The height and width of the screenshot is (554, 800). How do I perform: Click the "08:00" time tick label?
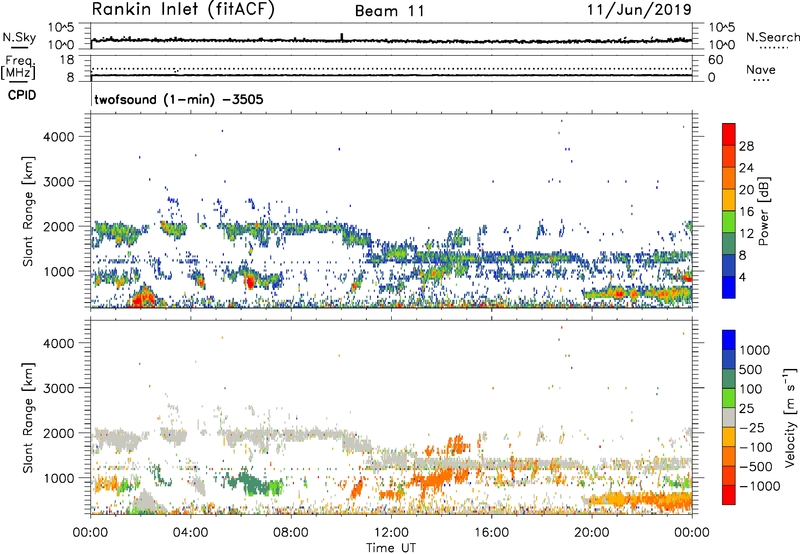pos(291,533)
